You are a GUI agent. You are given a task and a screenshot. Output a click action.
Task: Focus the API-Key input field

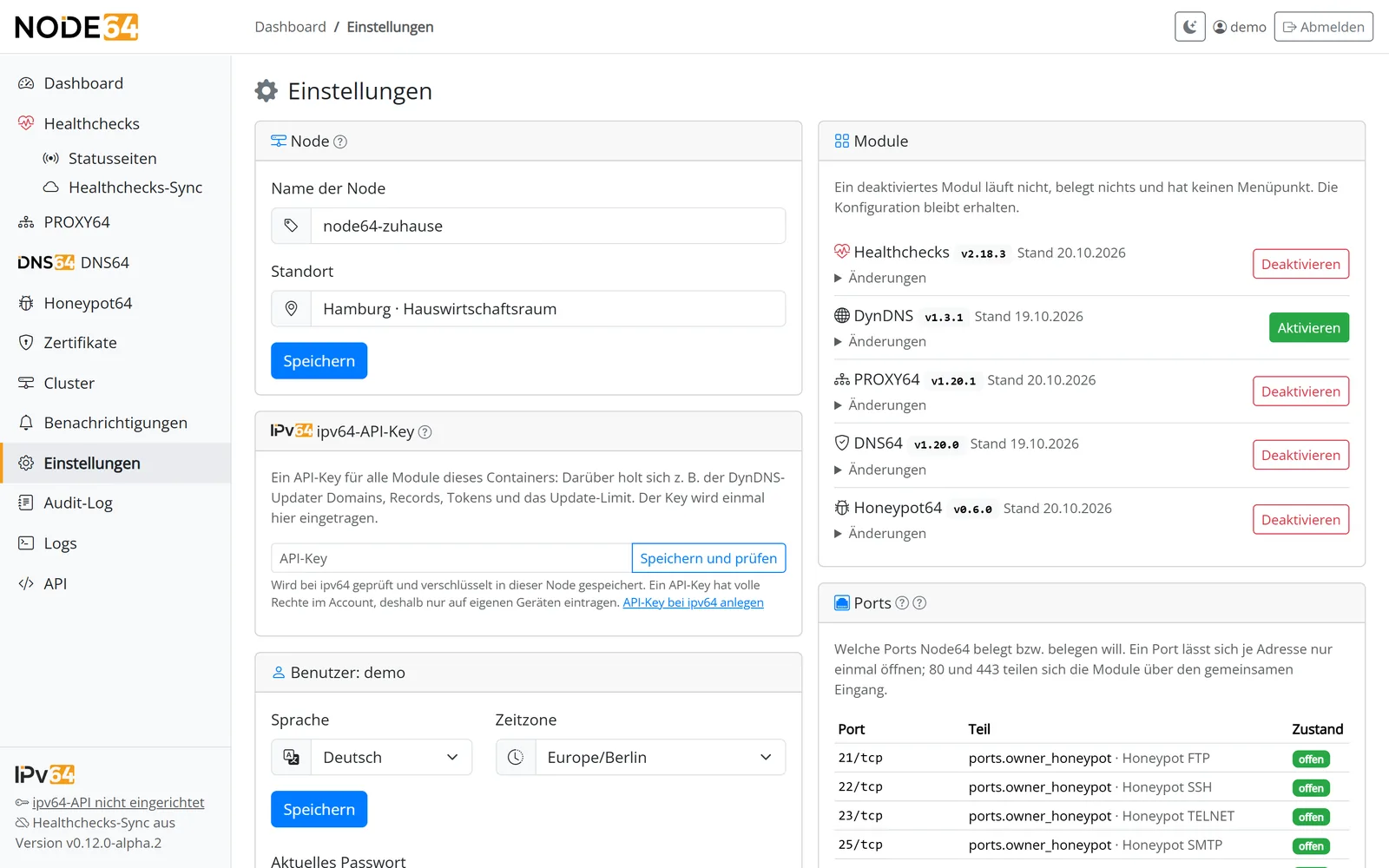pos(451,558)
